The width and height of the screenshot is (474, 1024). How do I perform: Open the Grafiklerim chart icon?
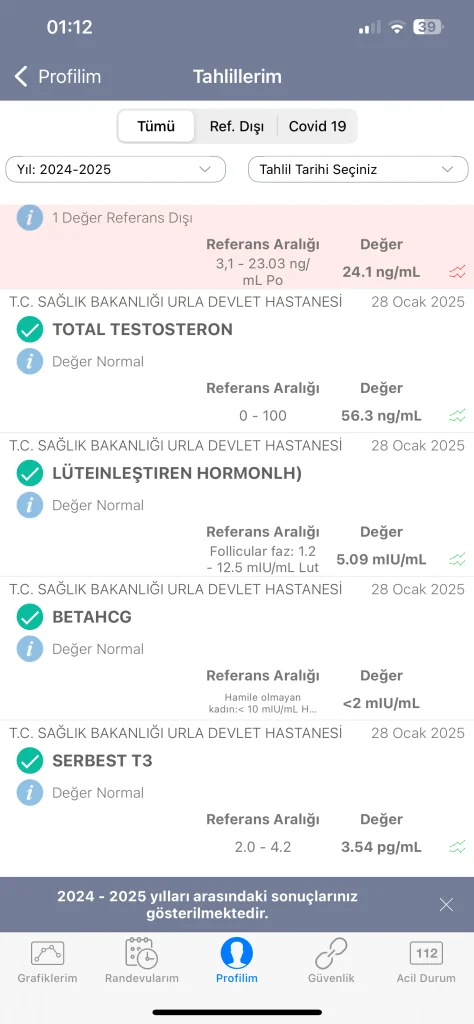pyautogui.click(x=47, y=953)
